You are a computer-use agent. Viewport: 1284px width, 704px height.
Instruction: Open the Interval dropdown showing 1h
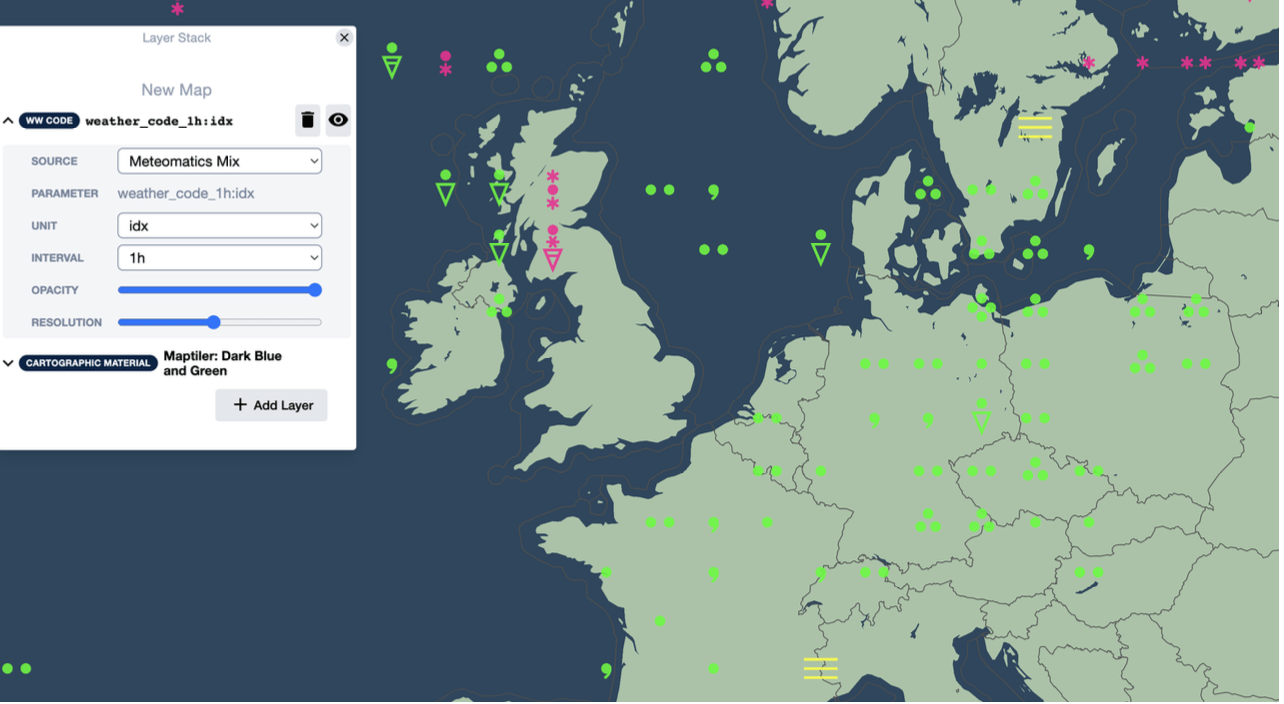[x=220, y=258]
